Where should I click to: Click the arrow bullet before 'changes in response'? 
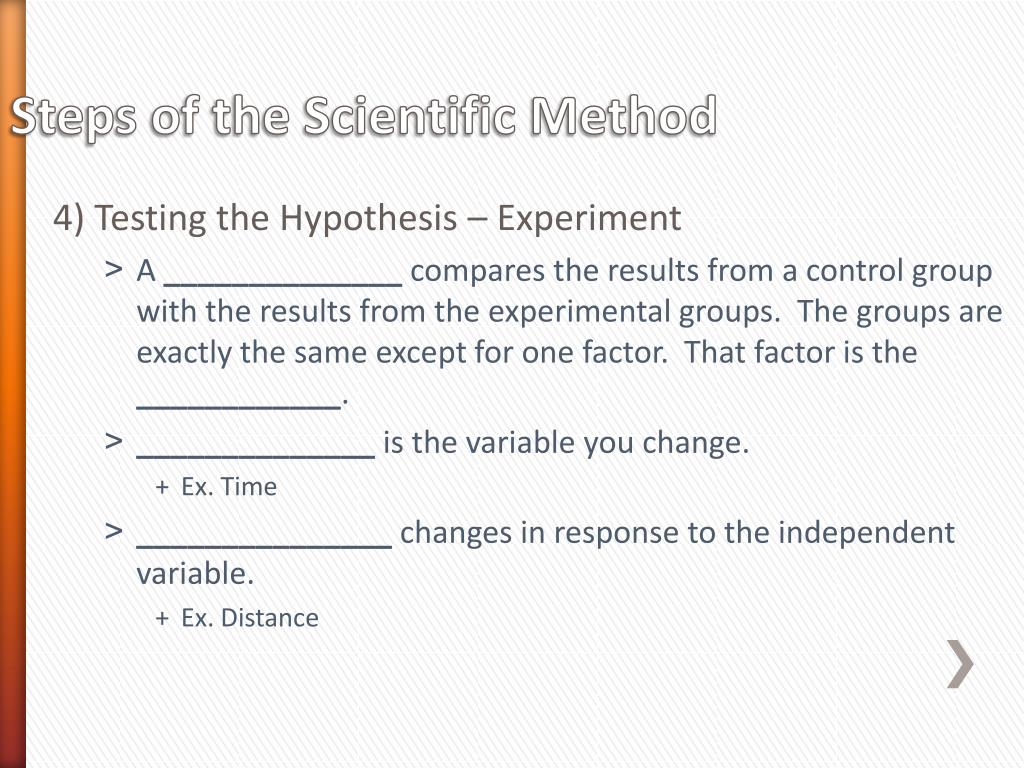(114, 531)
